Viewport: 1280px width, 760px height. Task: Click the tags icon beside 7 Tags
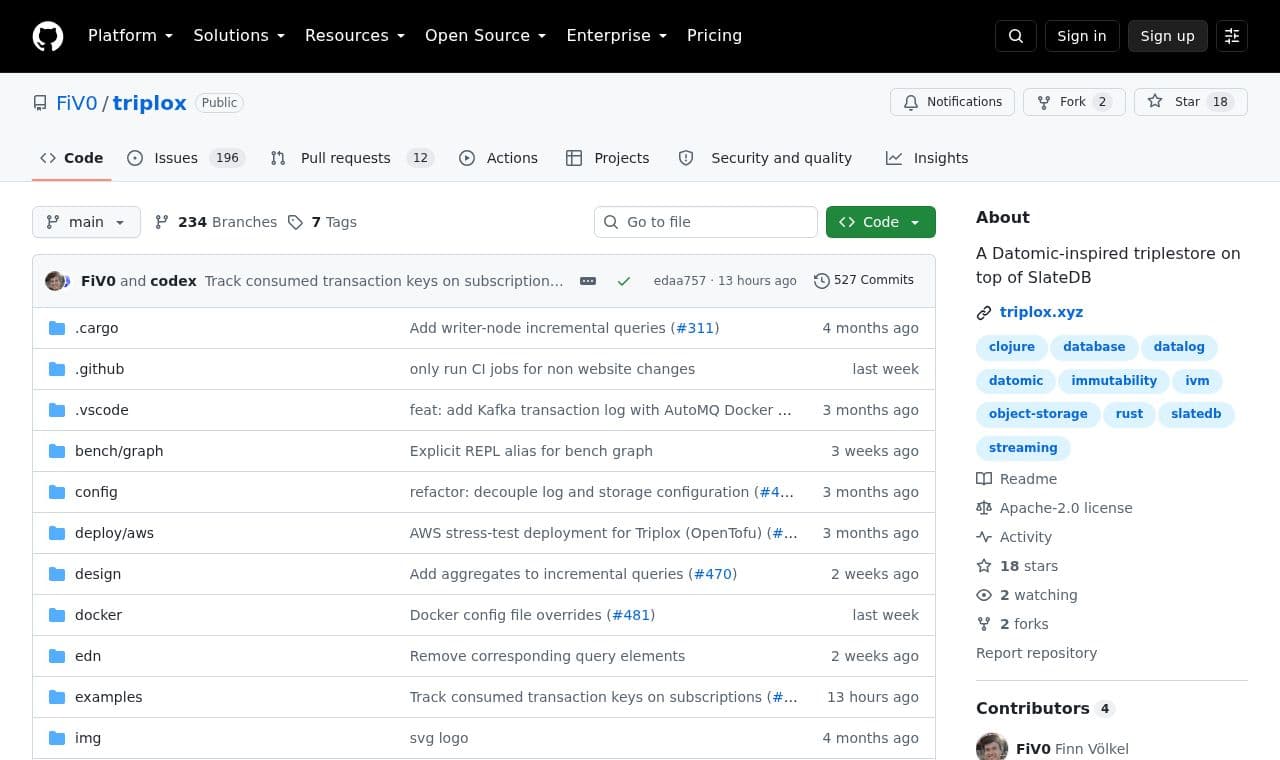click(x=295, y=222)
